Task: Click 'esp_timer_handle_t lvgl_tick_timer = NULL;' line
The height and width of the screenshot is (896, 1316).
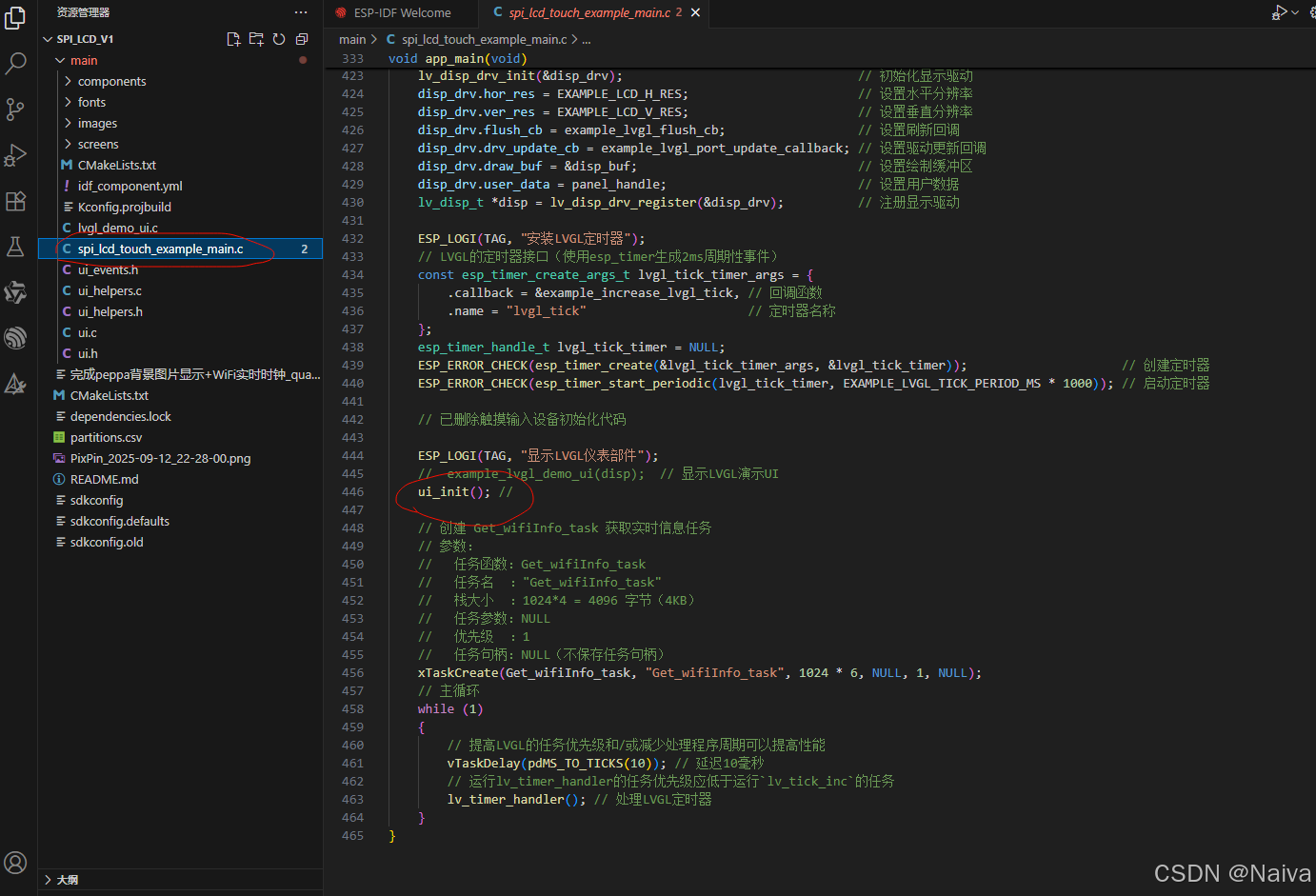Action: click(x=571, y=348)
